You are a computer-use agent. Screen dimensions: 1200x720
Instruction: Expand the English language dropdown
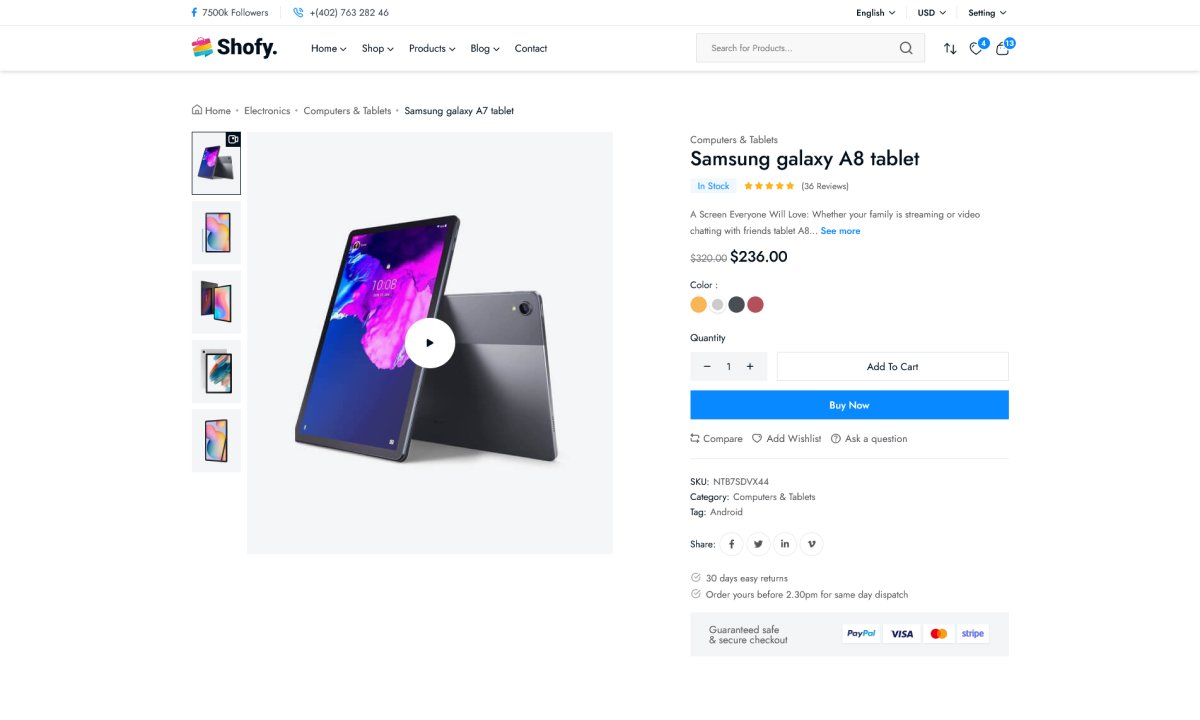point(875,13)
